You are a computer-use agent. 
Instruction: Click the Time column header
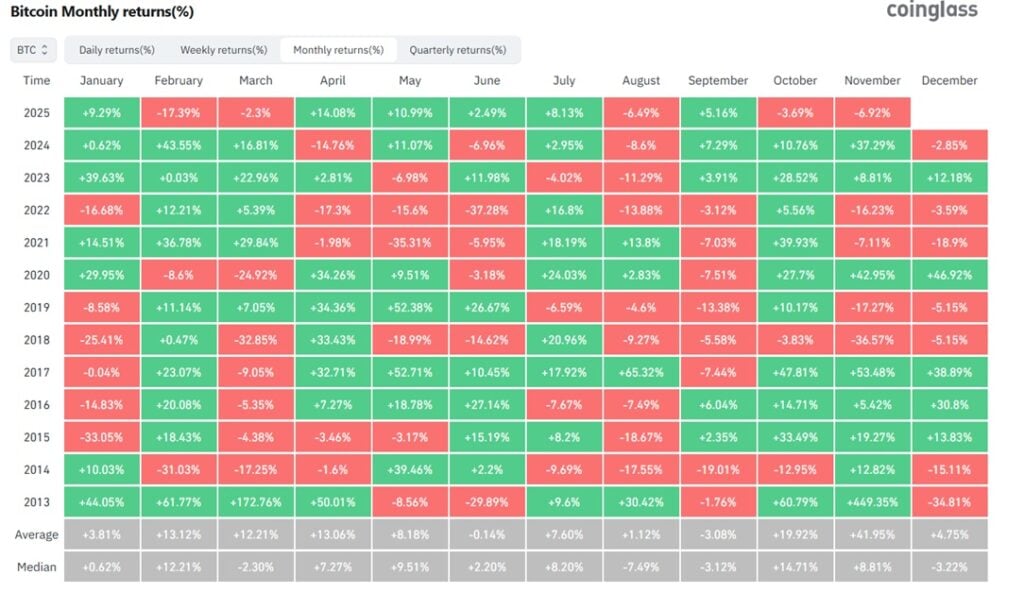pos(37,81)
